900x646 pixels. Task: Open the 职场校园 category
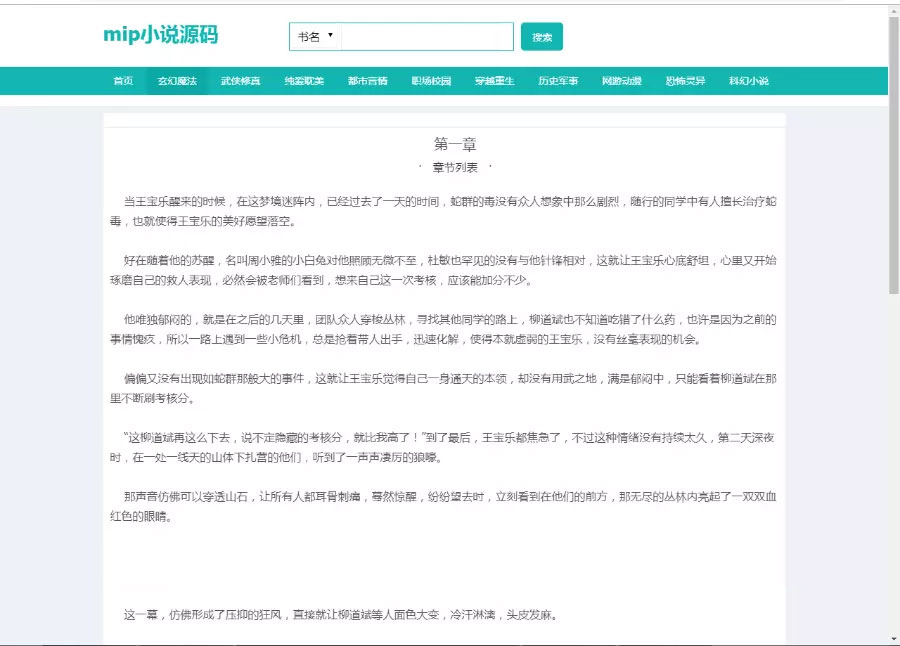tap(431, 81)
